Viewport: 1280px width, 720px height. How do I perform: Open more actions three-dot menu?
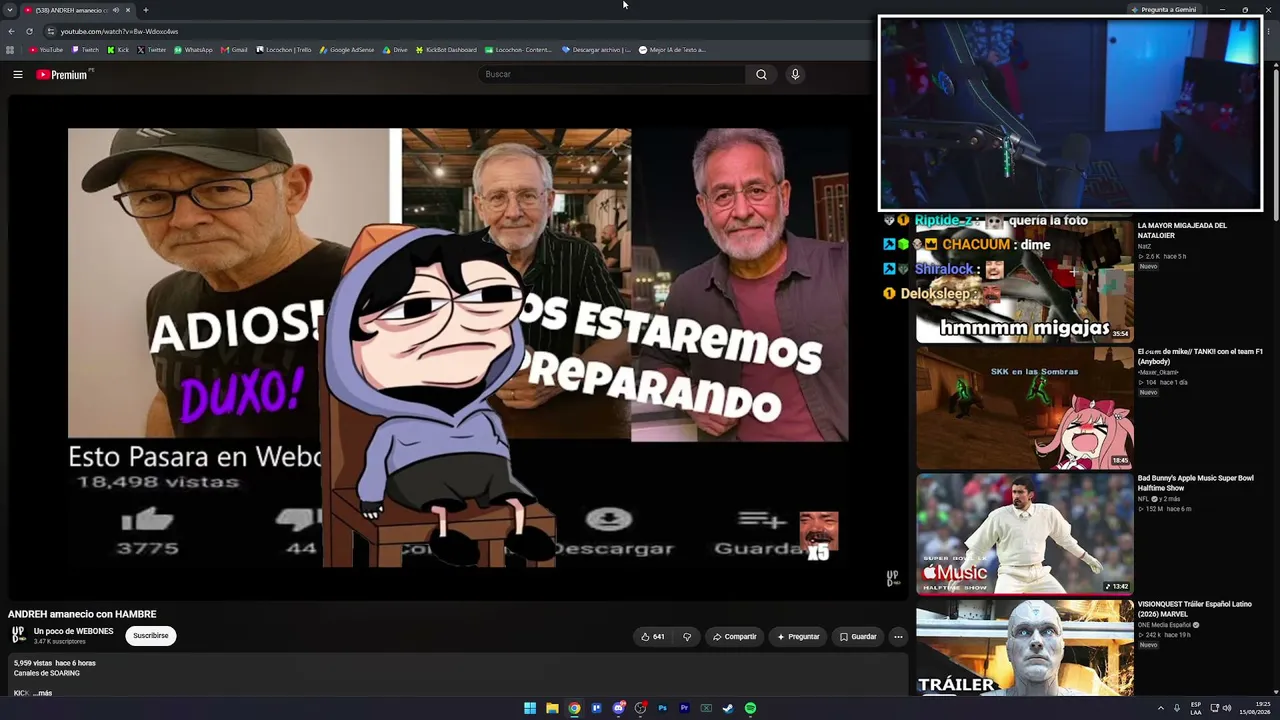pos(898,637)
